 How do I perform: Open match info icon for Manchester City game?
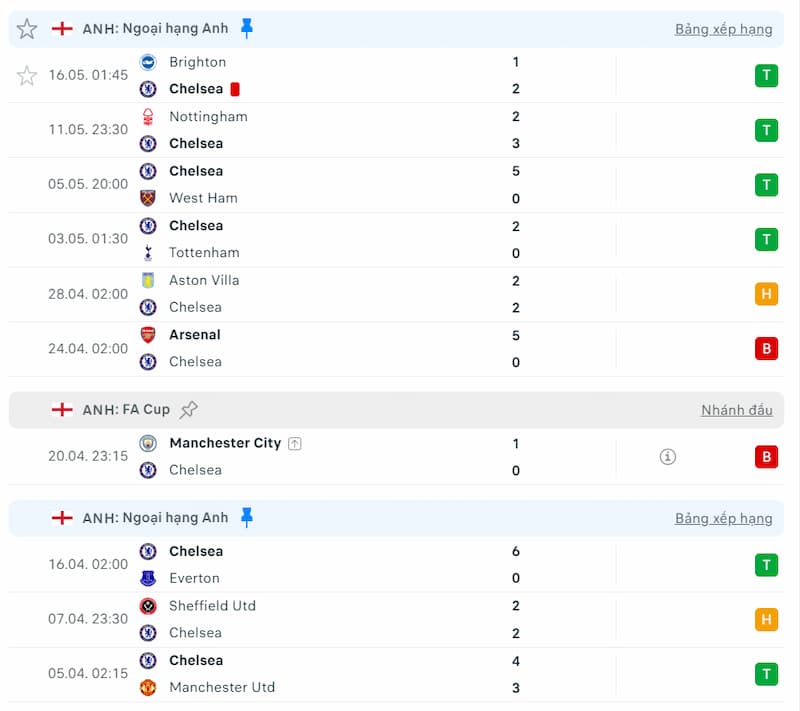click(668, 457)
